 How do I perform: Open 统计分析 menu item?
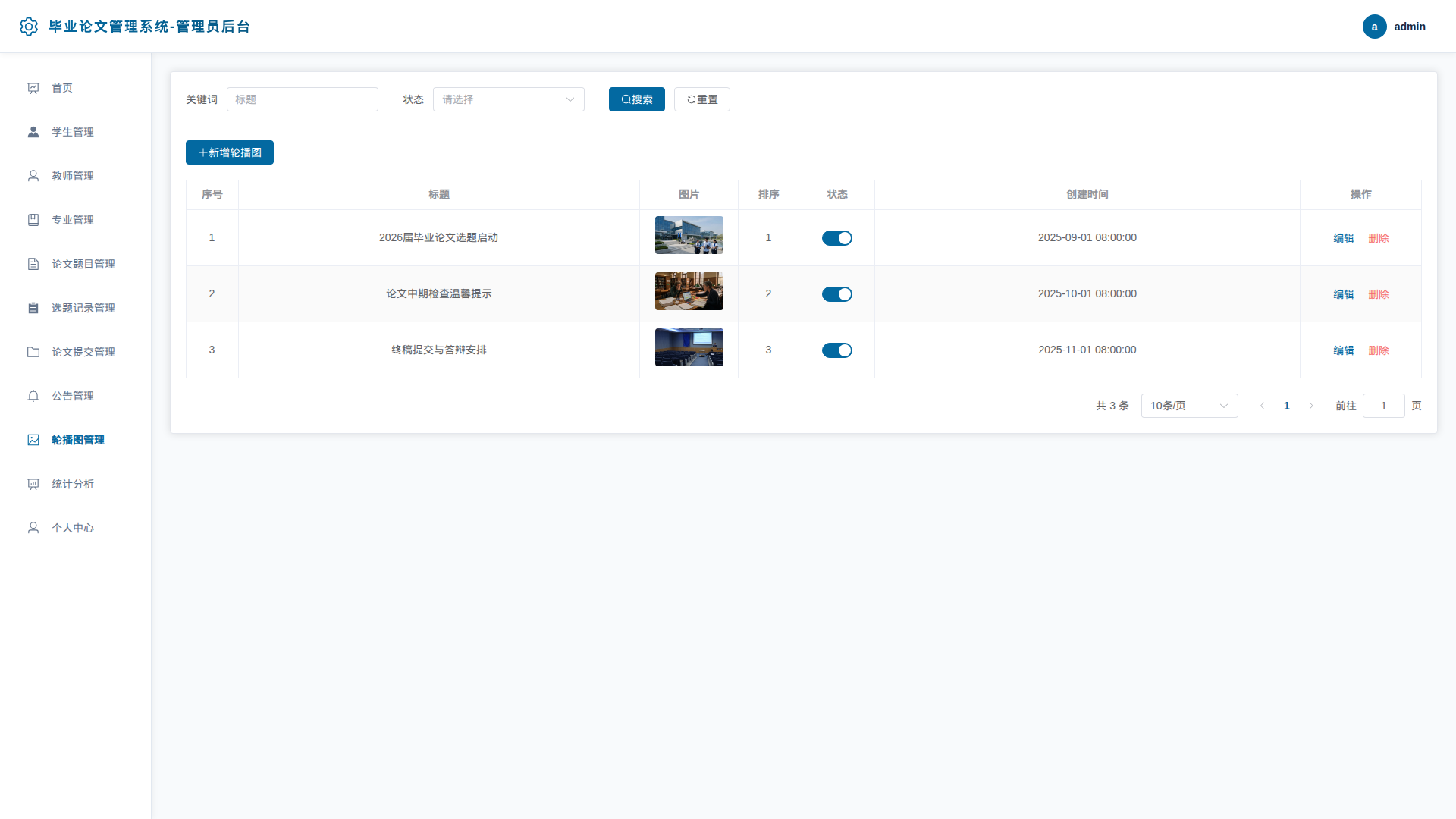[x=75, y=484]
